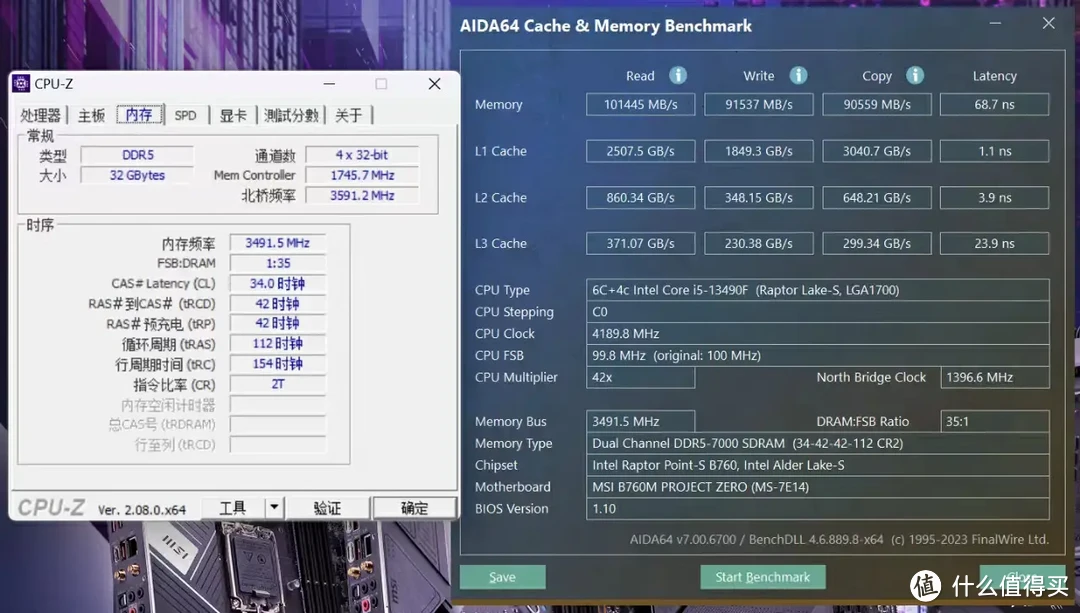Click the Start Benchmark button
The height and width of the screenshot is (613, 1080).
click(x=762, y=577)
